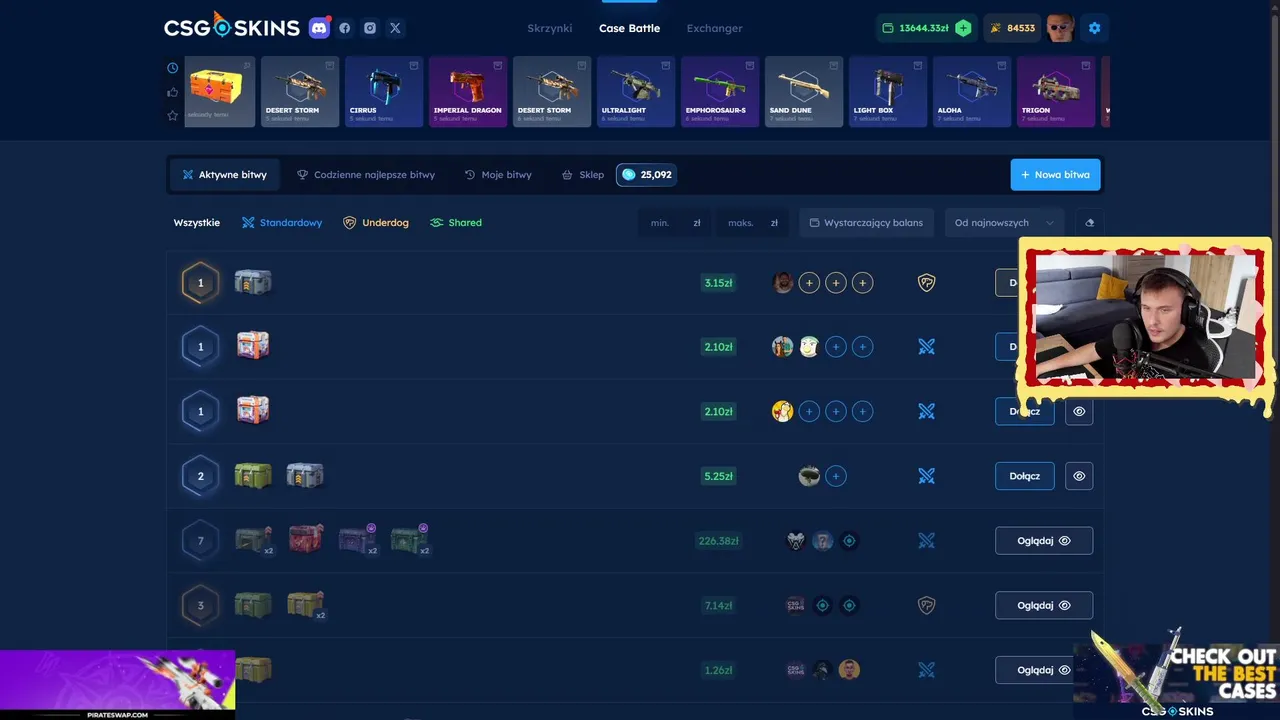Click the 25,092 coin balance badge
Viewport: 1280px width, 720px height.
(x=646, y=174)
